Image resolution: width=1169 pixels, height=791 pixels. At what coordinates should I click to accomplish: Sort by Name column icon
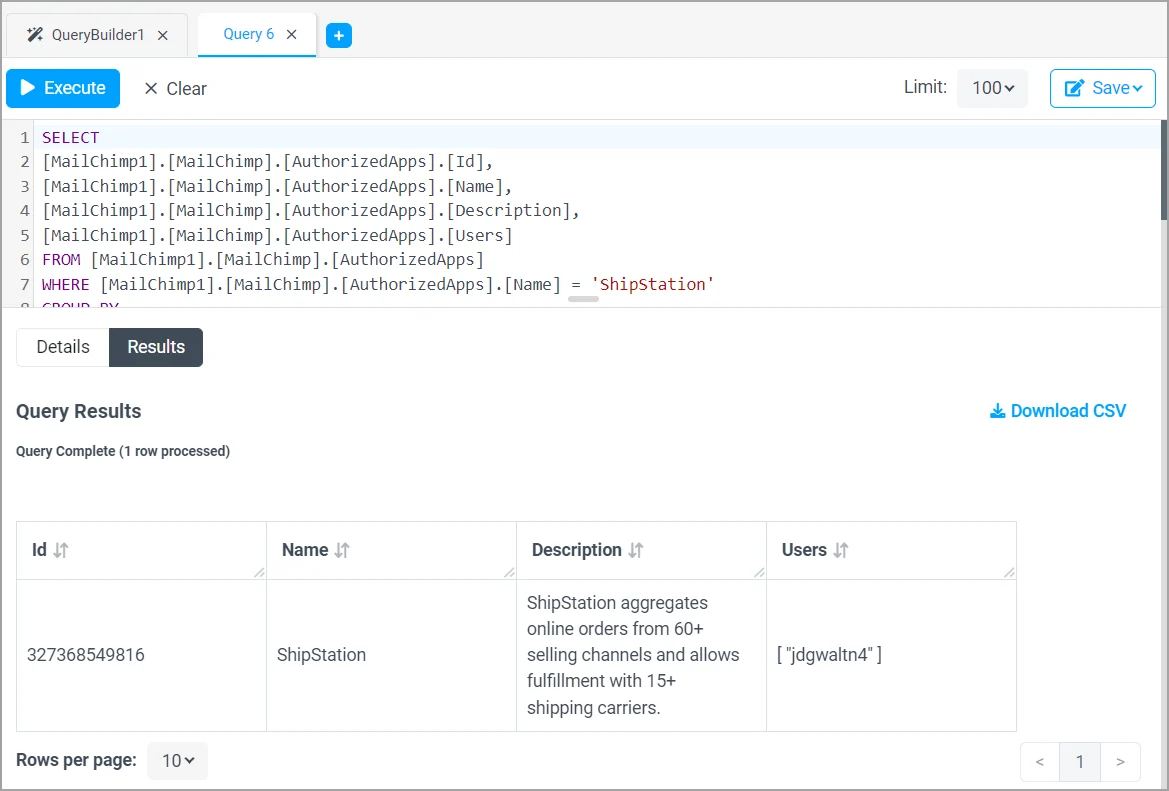pyautogui.click(x=341, y=550)
